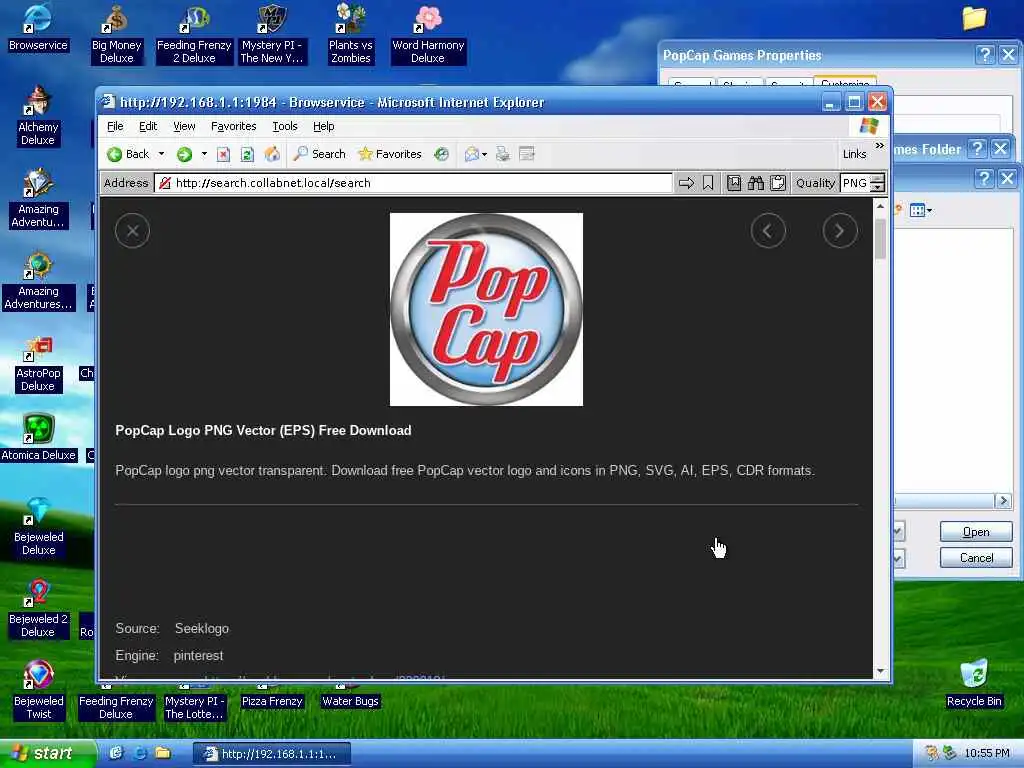This screenshot has width=1024, height=768.
Task: Open the File menu
Action: pyautogui.click(x=115, y=126)
